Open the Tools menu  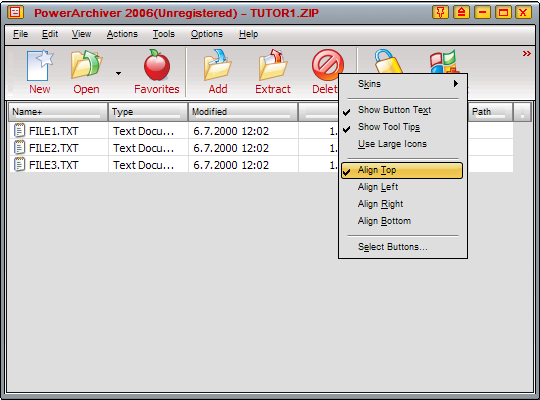[164, 34]
